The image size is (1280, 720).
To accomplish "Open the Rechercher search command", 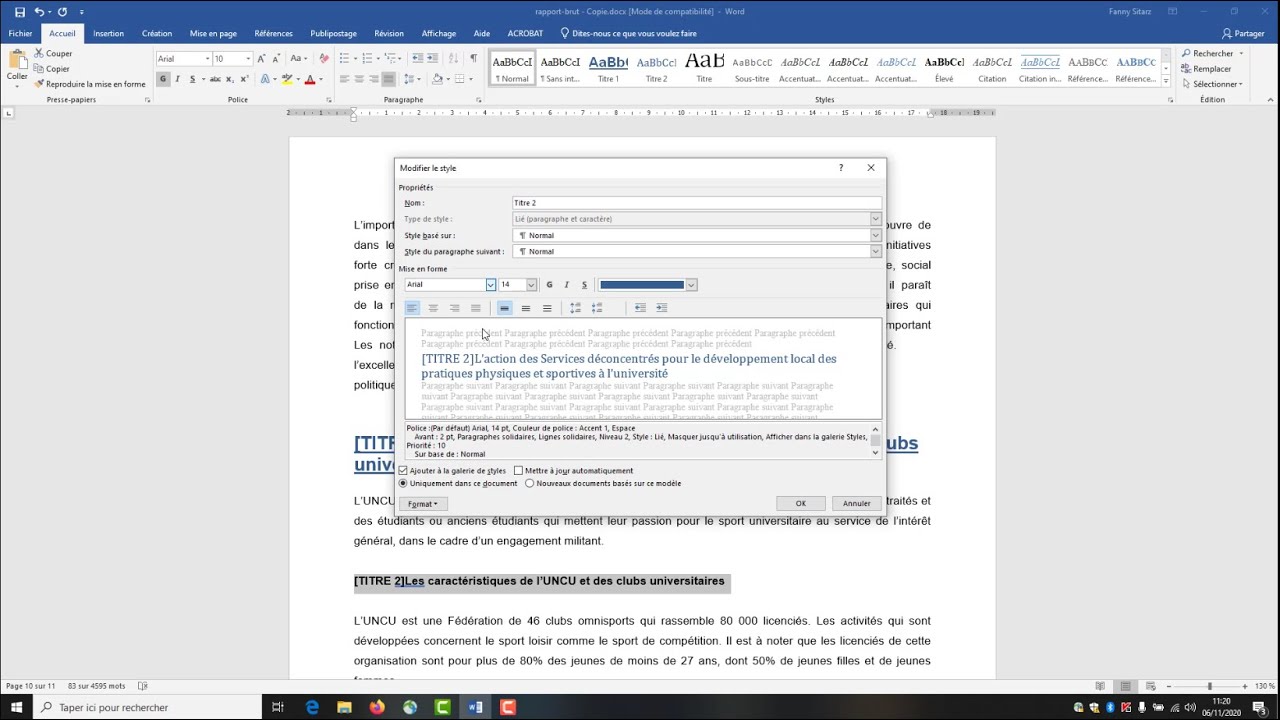I will coord(1206,53).
